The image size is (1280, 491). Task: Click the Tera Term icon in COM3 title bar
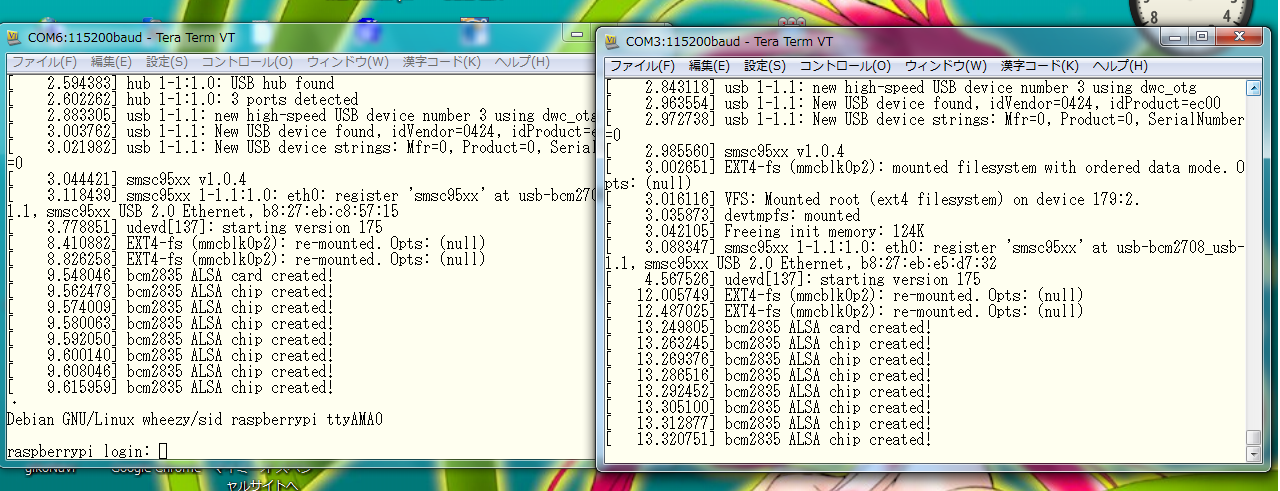click(612, 42)
